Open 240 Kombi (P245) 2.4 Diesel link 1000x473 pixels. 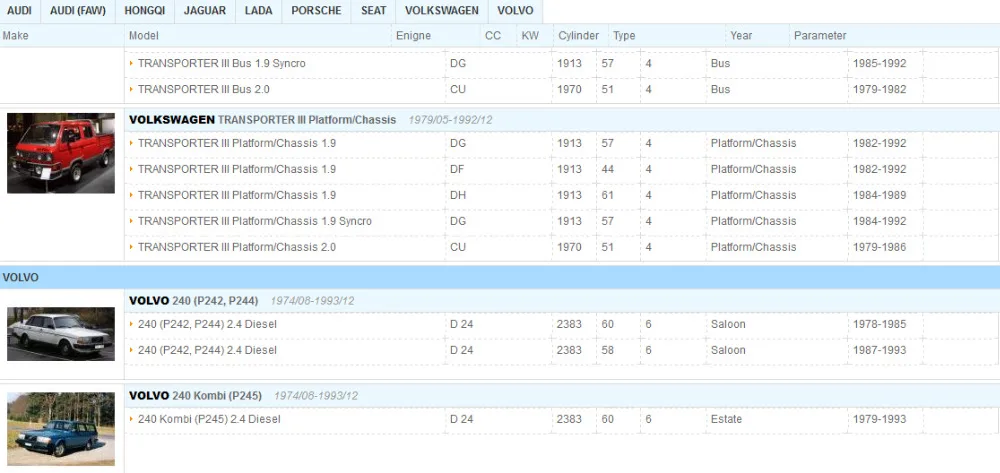209,419
